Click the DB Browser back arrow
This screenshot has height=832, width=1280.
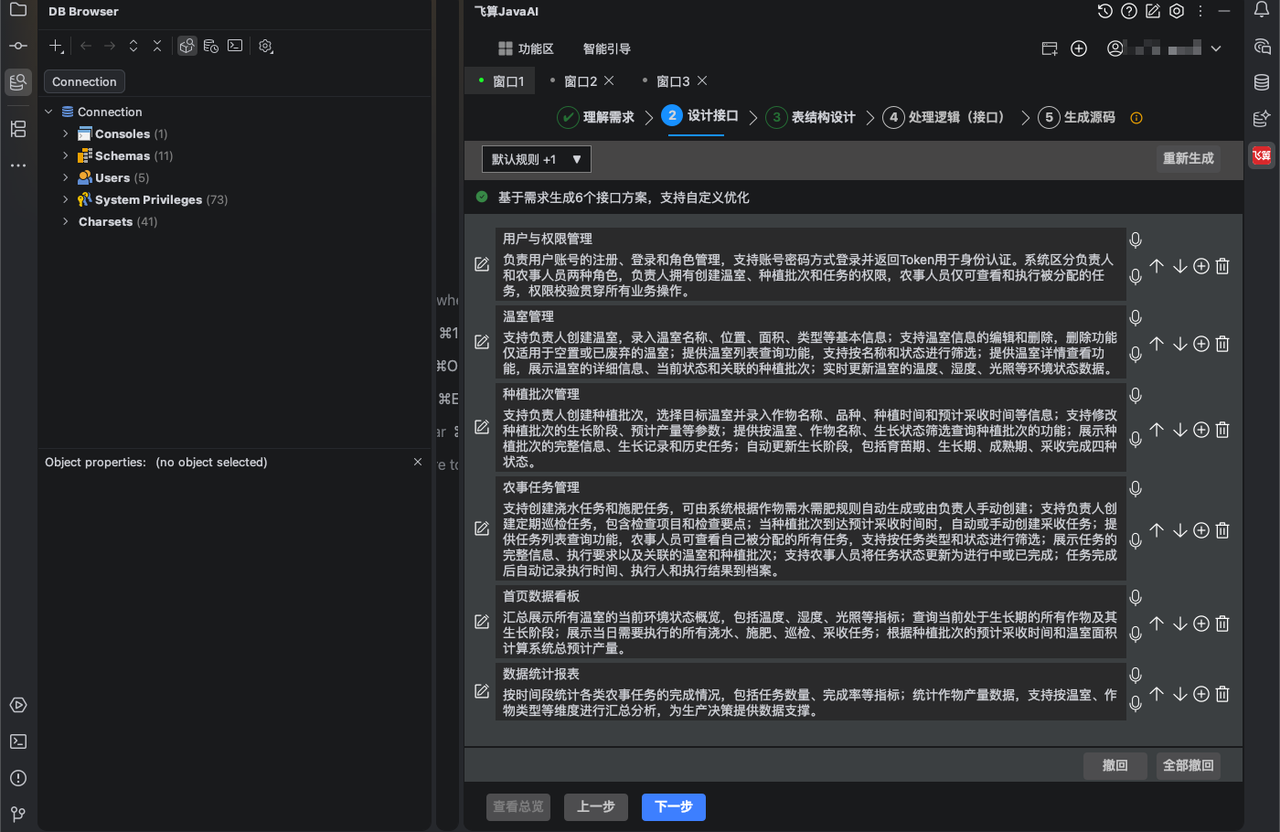coord(86,46)
